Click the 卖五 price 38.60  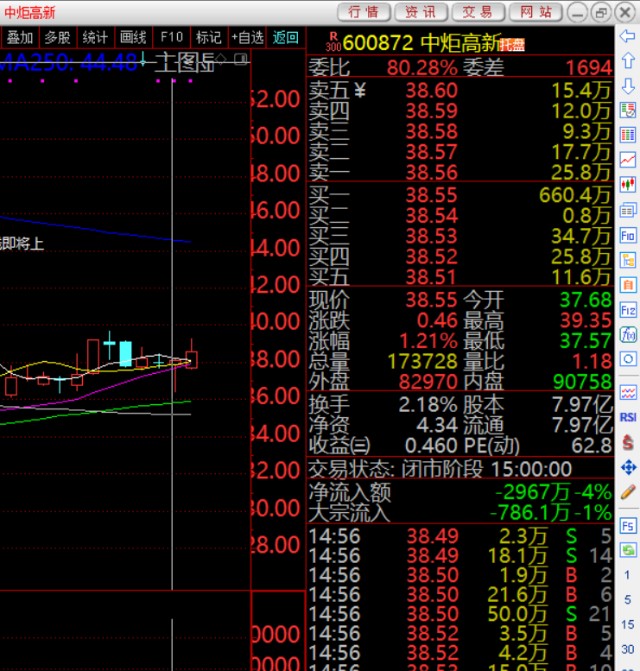[x=431, y=91]
